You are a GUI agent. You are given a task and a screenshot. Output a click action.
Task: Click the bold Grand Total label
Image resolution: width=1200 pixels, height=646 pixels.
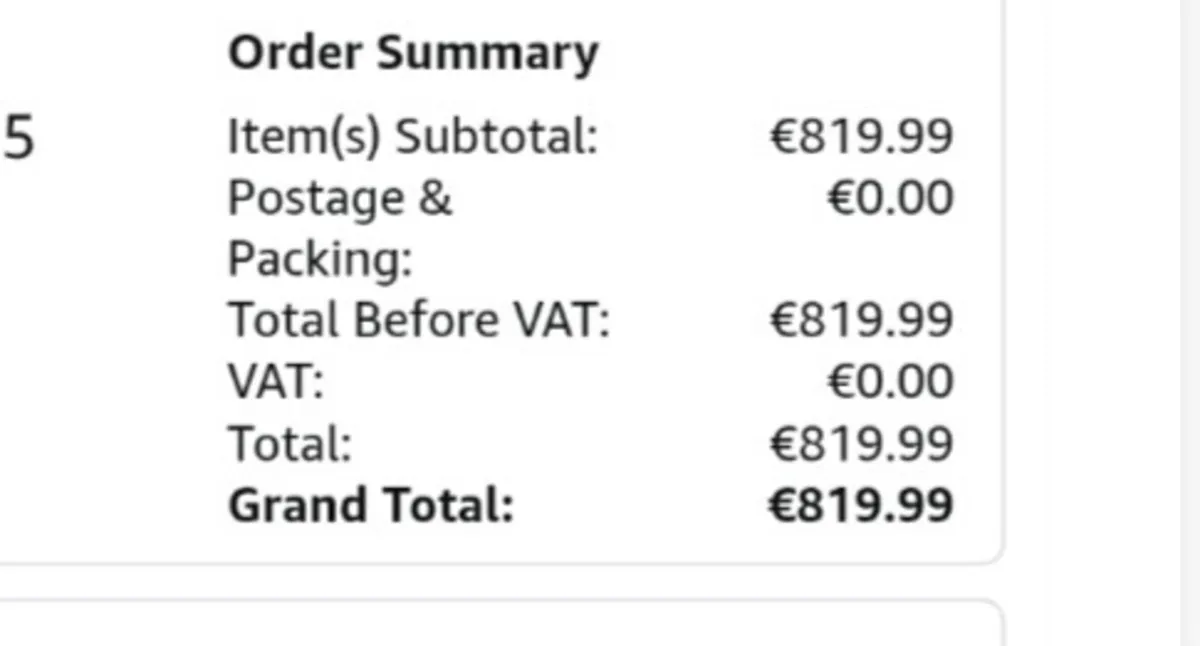tap(370, 505)
